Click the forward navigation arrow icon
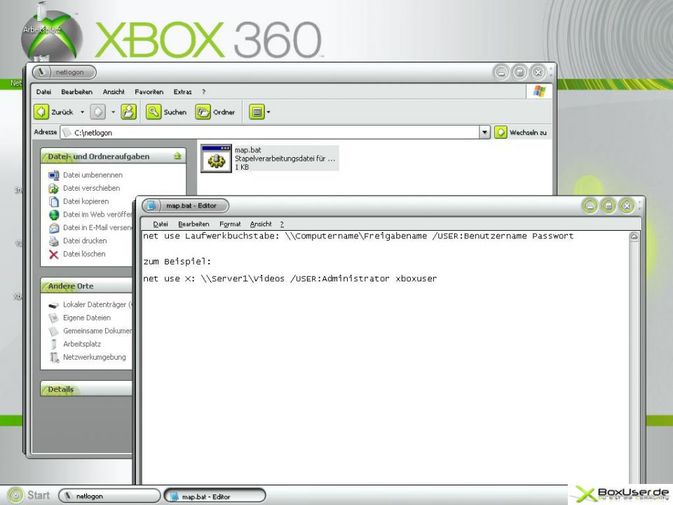673x505 pixels. 98,112
